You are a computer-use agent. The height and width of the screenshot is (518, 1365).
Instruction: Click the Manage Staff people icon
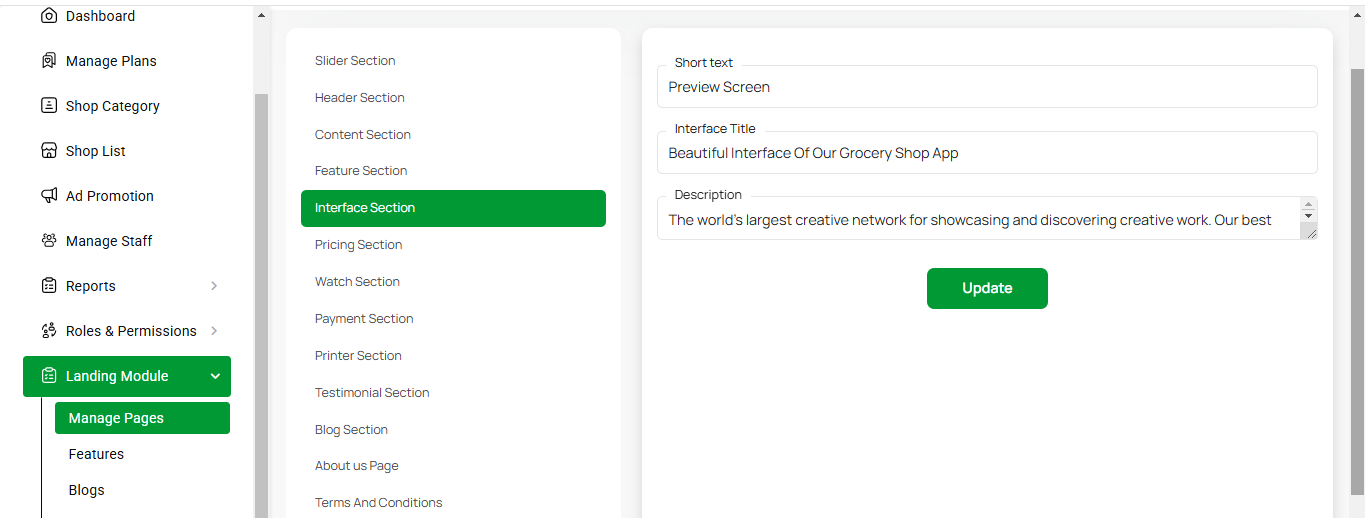pos(48,241)
